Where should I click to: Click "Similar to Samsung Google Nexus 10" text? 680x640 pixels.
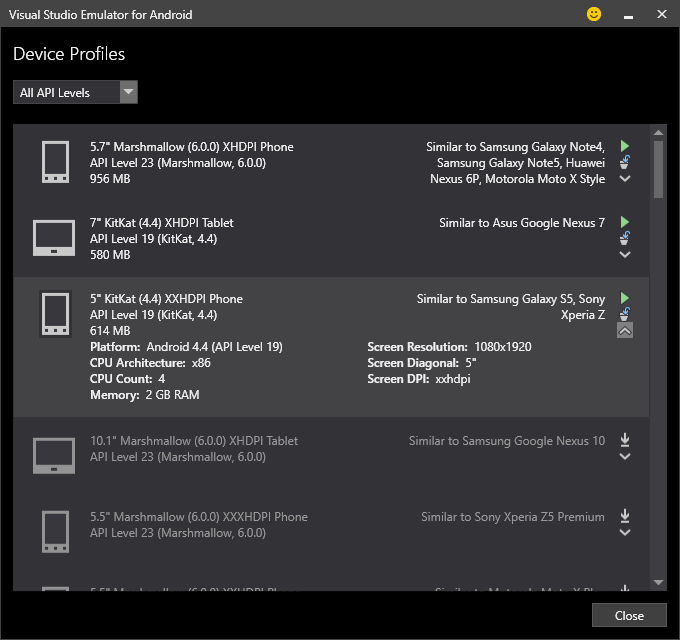coord(507,441)
